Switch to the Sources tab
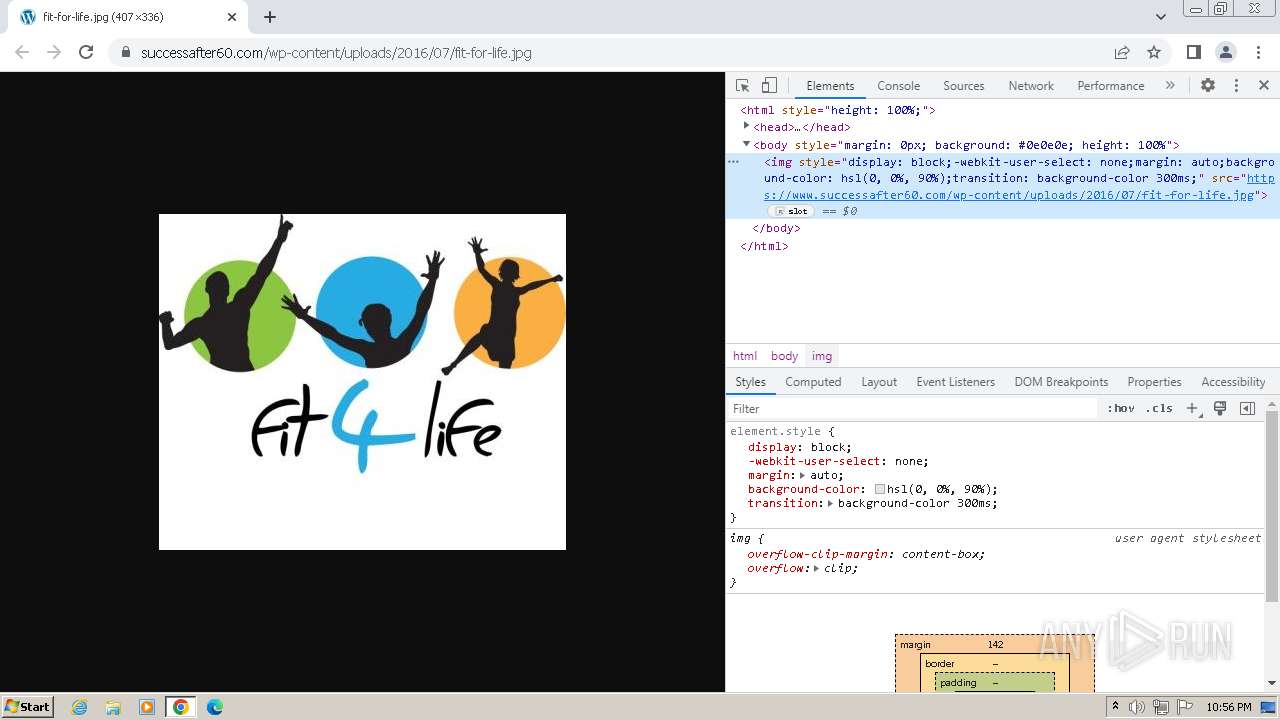The width and height of the screenshot is (1280, 720). point(963,86)
